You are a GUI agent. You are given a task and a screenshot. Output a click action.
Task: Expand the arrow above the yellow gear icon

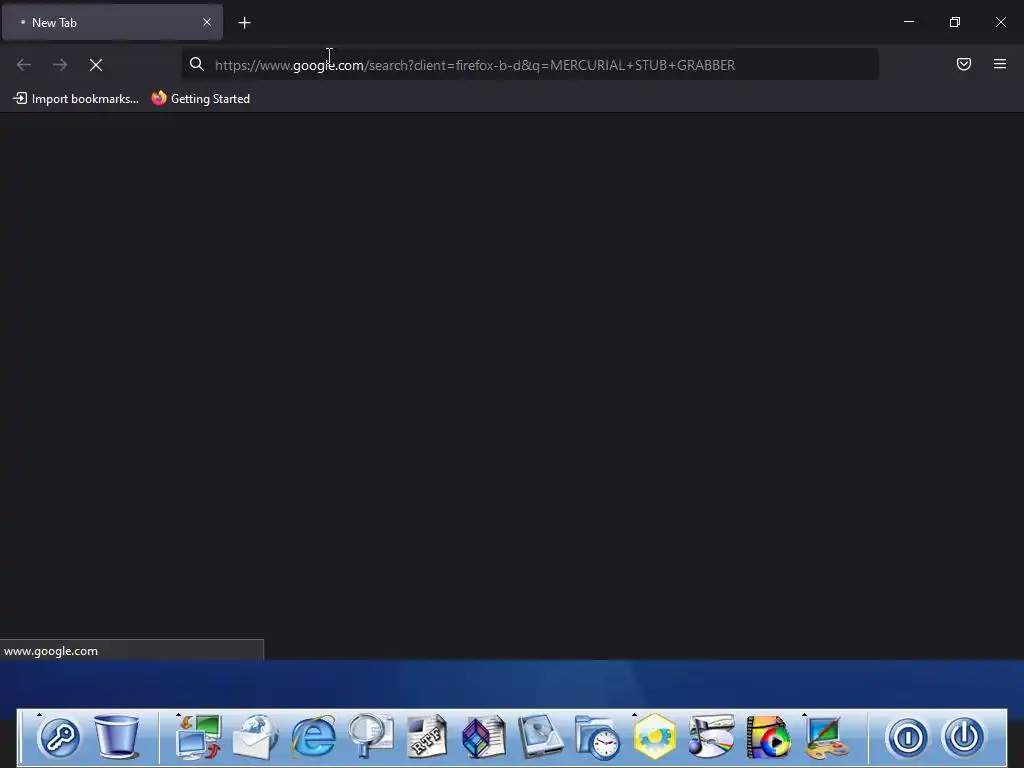(634, 714)
